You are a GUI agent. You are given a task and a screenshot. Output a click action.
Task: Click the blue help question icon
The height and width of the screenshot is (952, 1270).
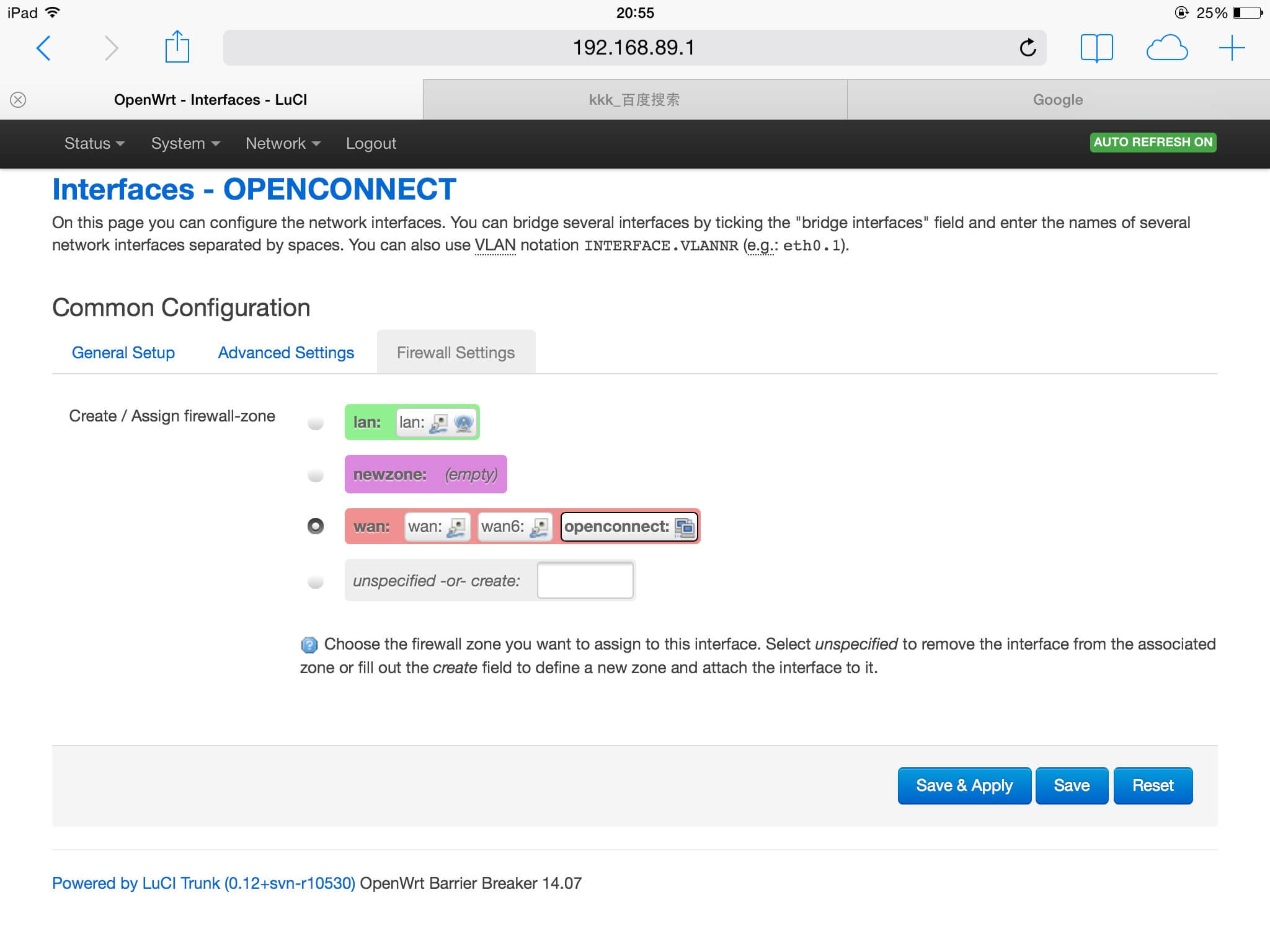point(309,645)
